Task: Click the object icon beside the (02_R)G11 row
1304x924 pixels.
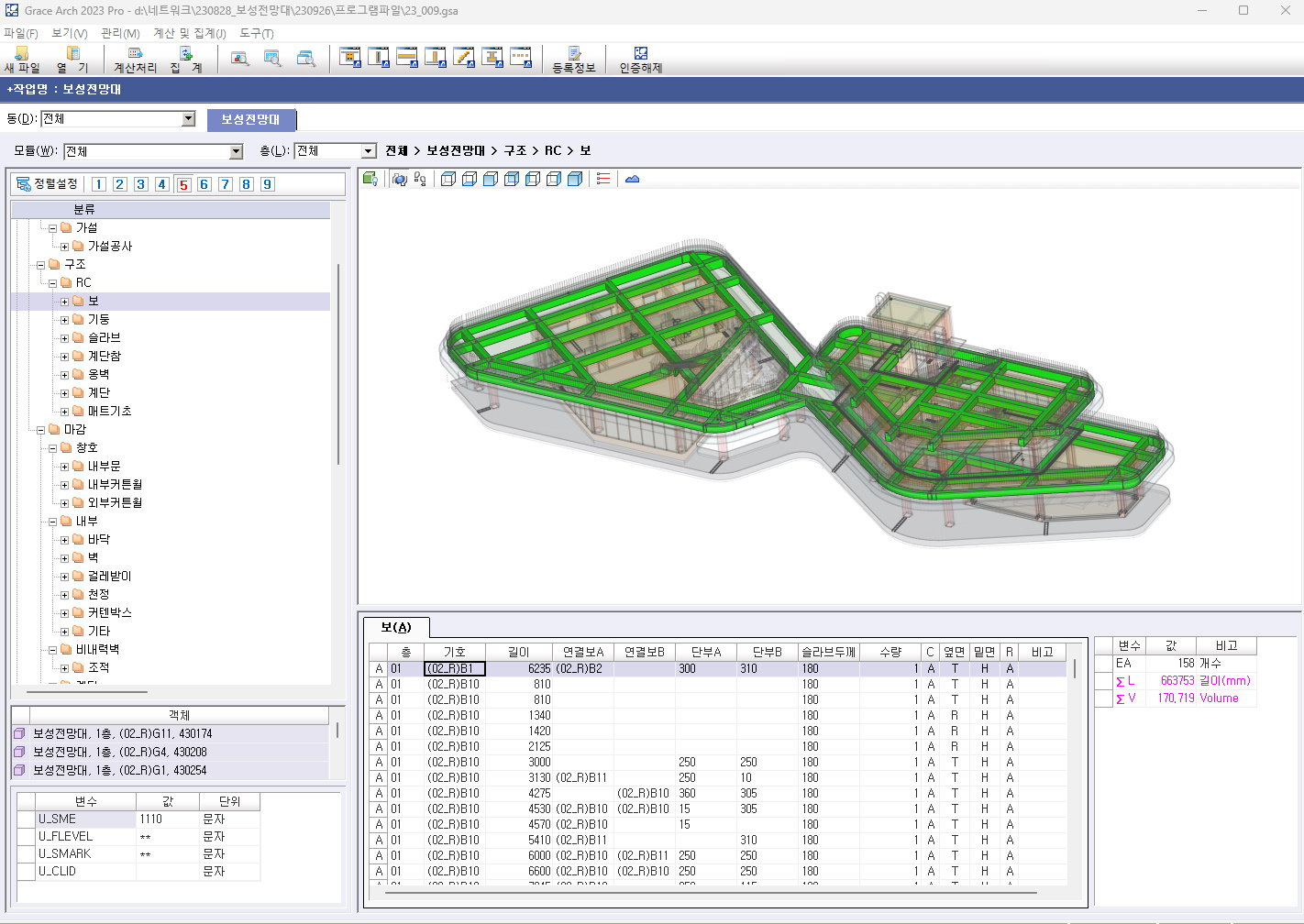Action: pyautogui.click(x=19, y=733)
